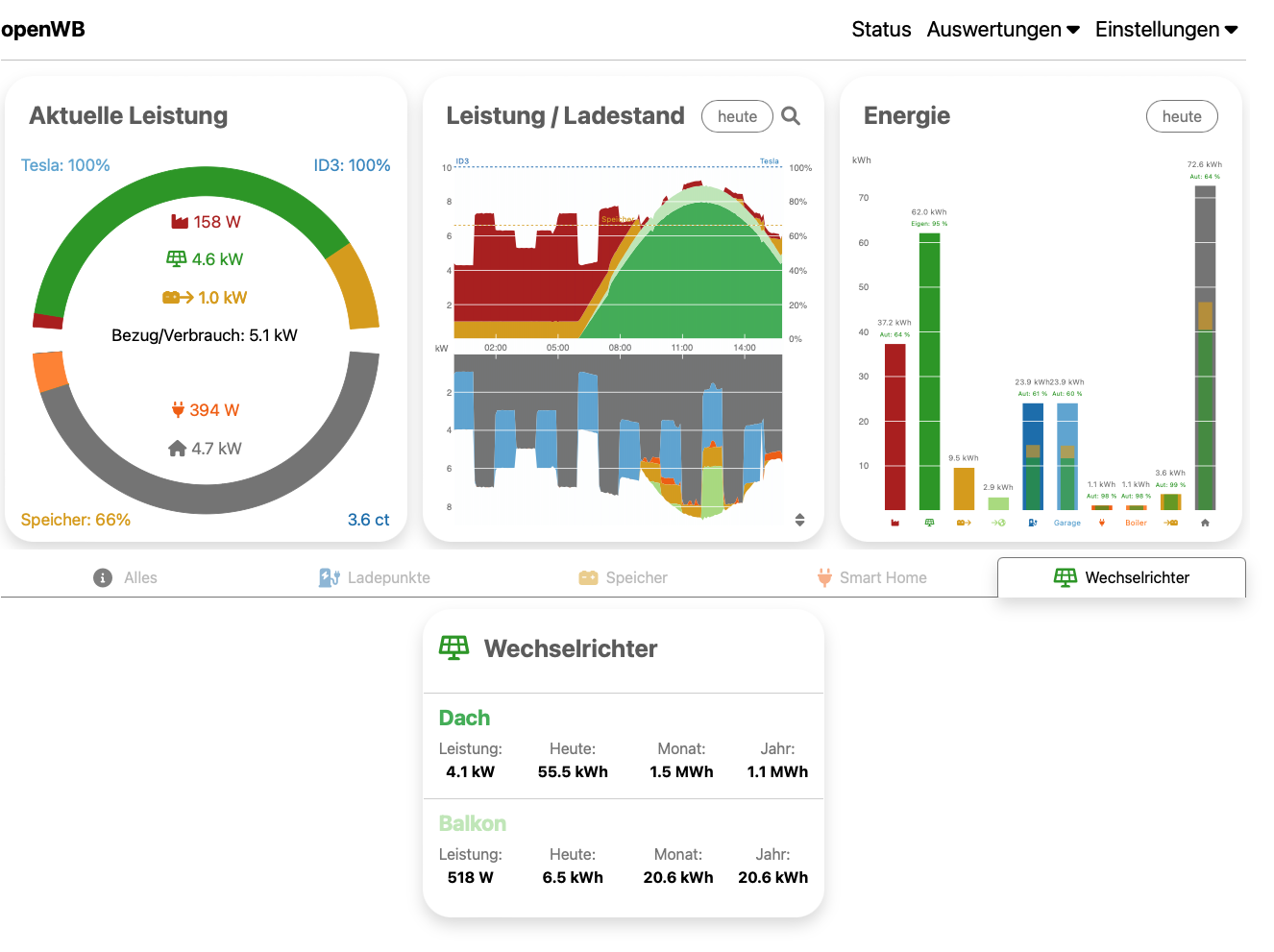Click the Aktuelle Leistung card title
1274x952 pixels.
coord(129,116)
